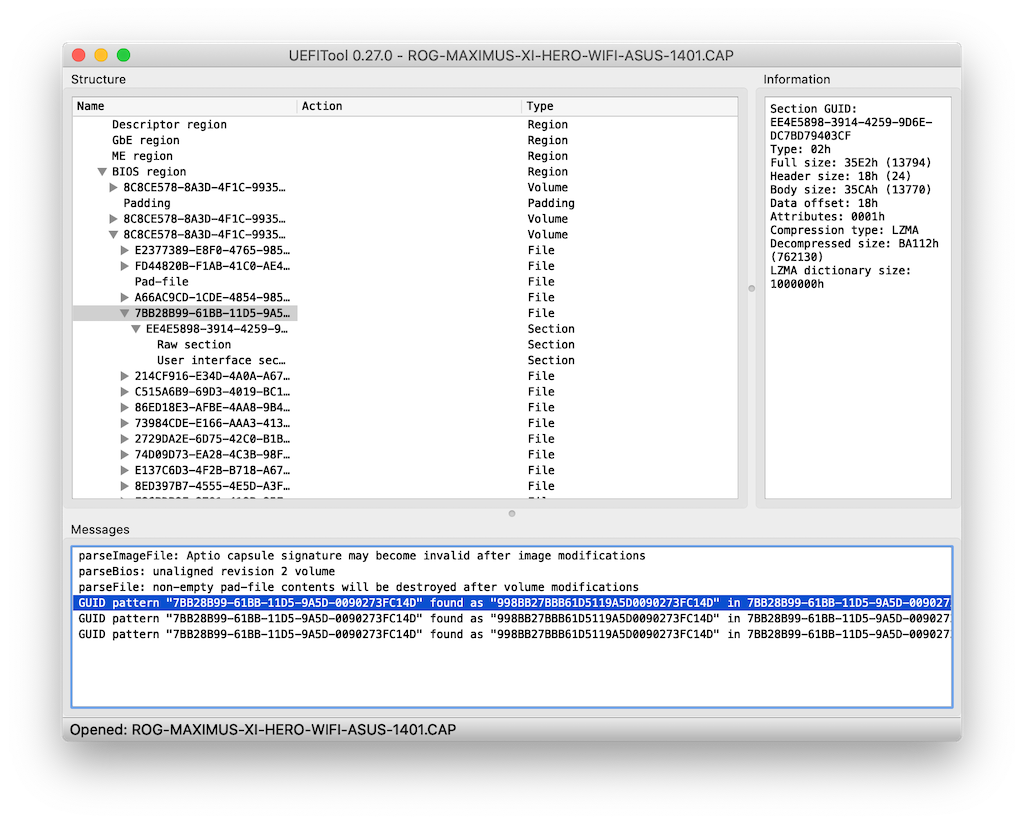Click the status bar Opened file text

pyautogui.click(x=263, y=729)
